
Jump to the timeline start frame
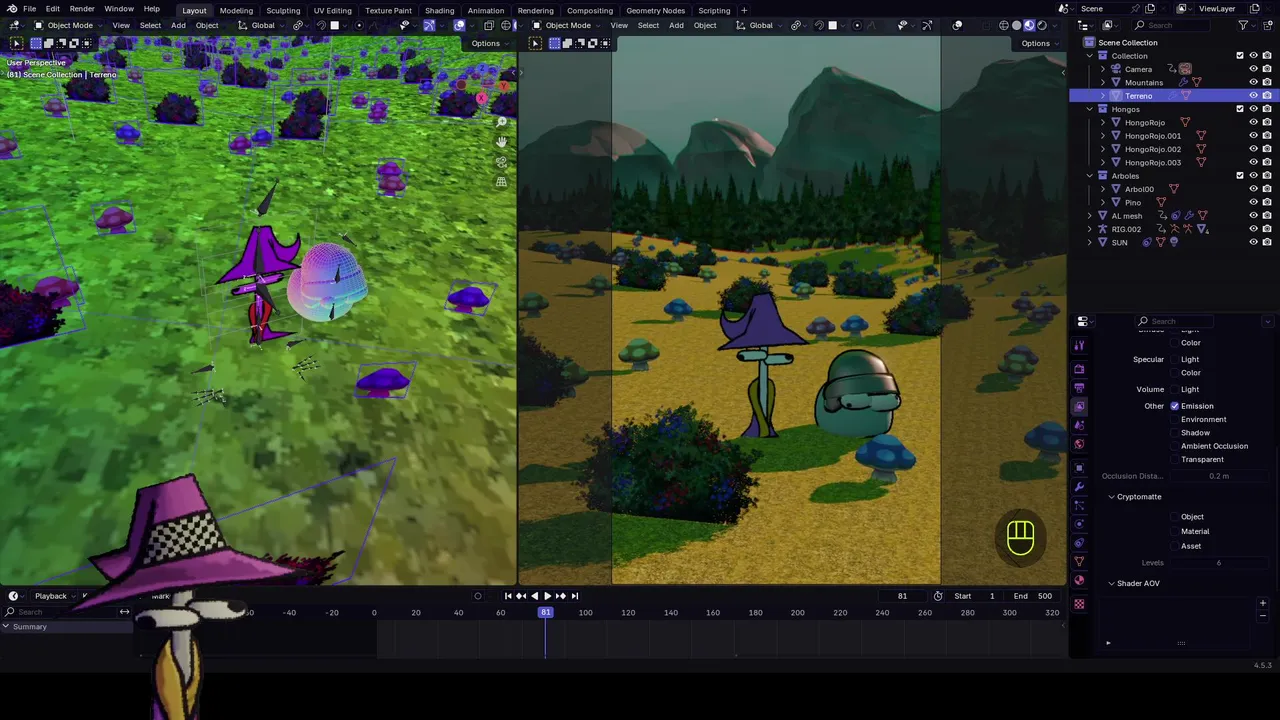point(508,596)
